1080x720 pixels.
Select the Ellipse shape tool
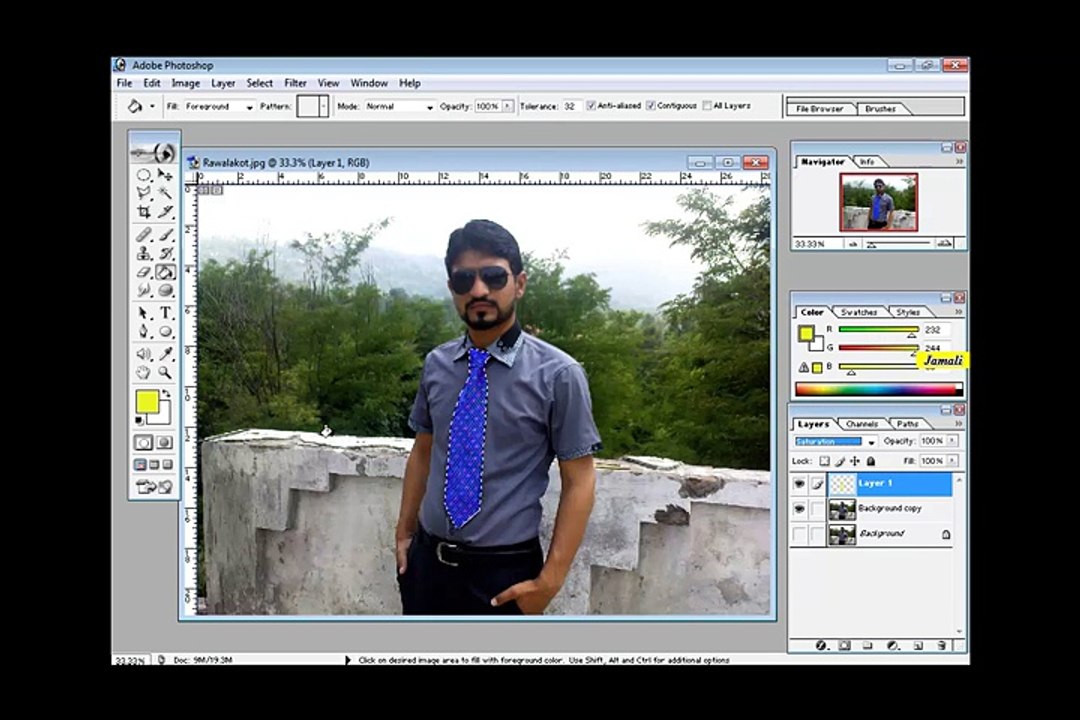tap(165, 331)
